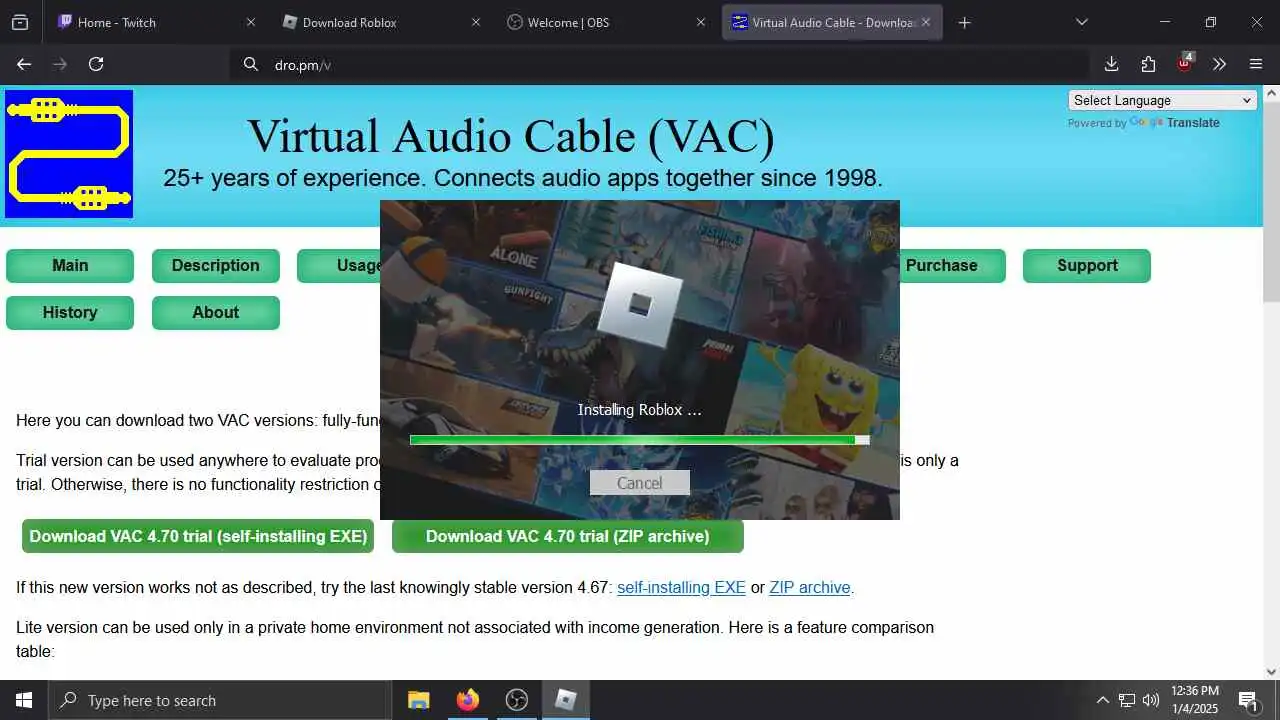The height and width of the screenshot is (720, 1280).
Task: Open the notification center icon
Action: tap(1249, 700)
